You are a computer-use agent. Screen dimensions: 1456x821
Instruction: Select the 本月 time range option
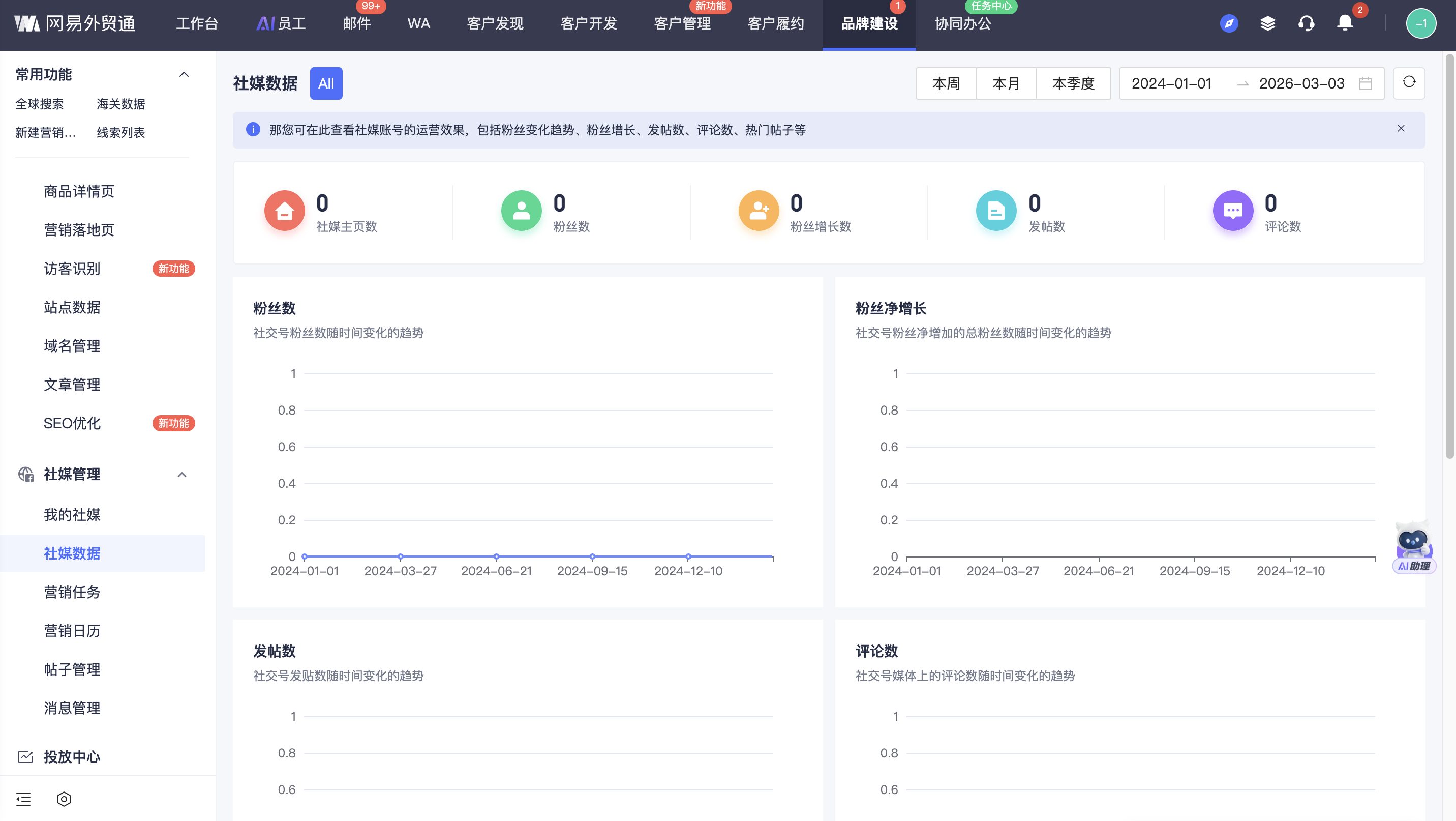pyautogui.click(x=1006, y=84)
